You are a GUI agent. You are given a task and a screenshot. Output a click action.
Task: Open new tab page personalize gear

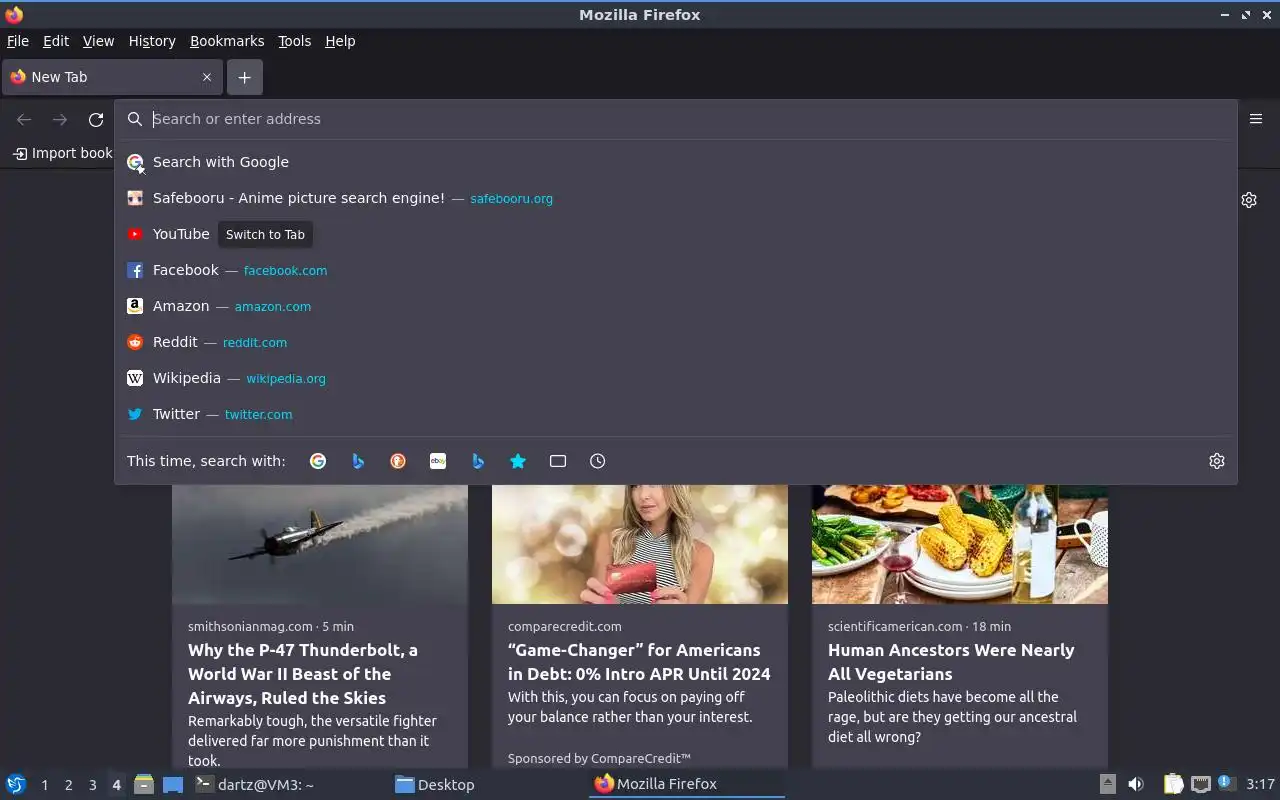[x=1249, y=200]
